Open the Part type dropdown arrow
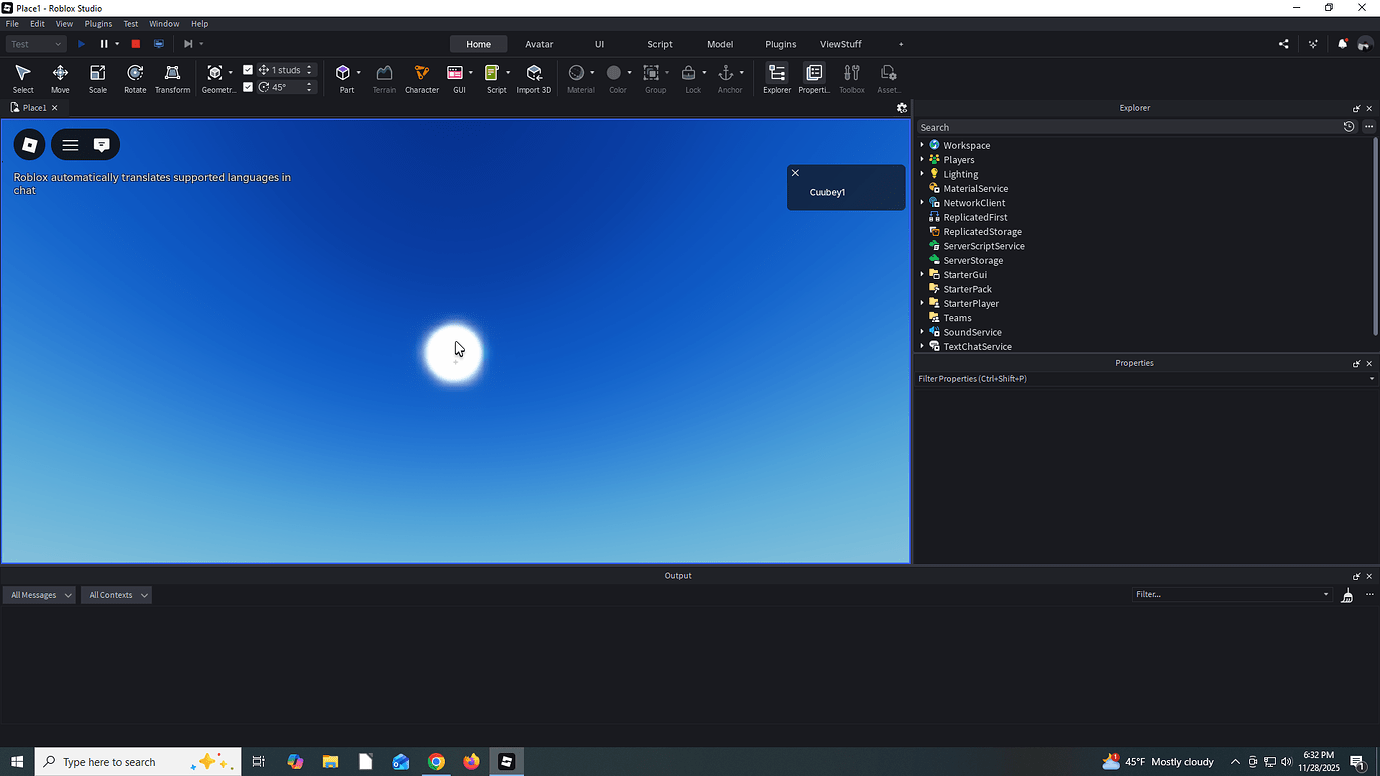 click(359, 73)
